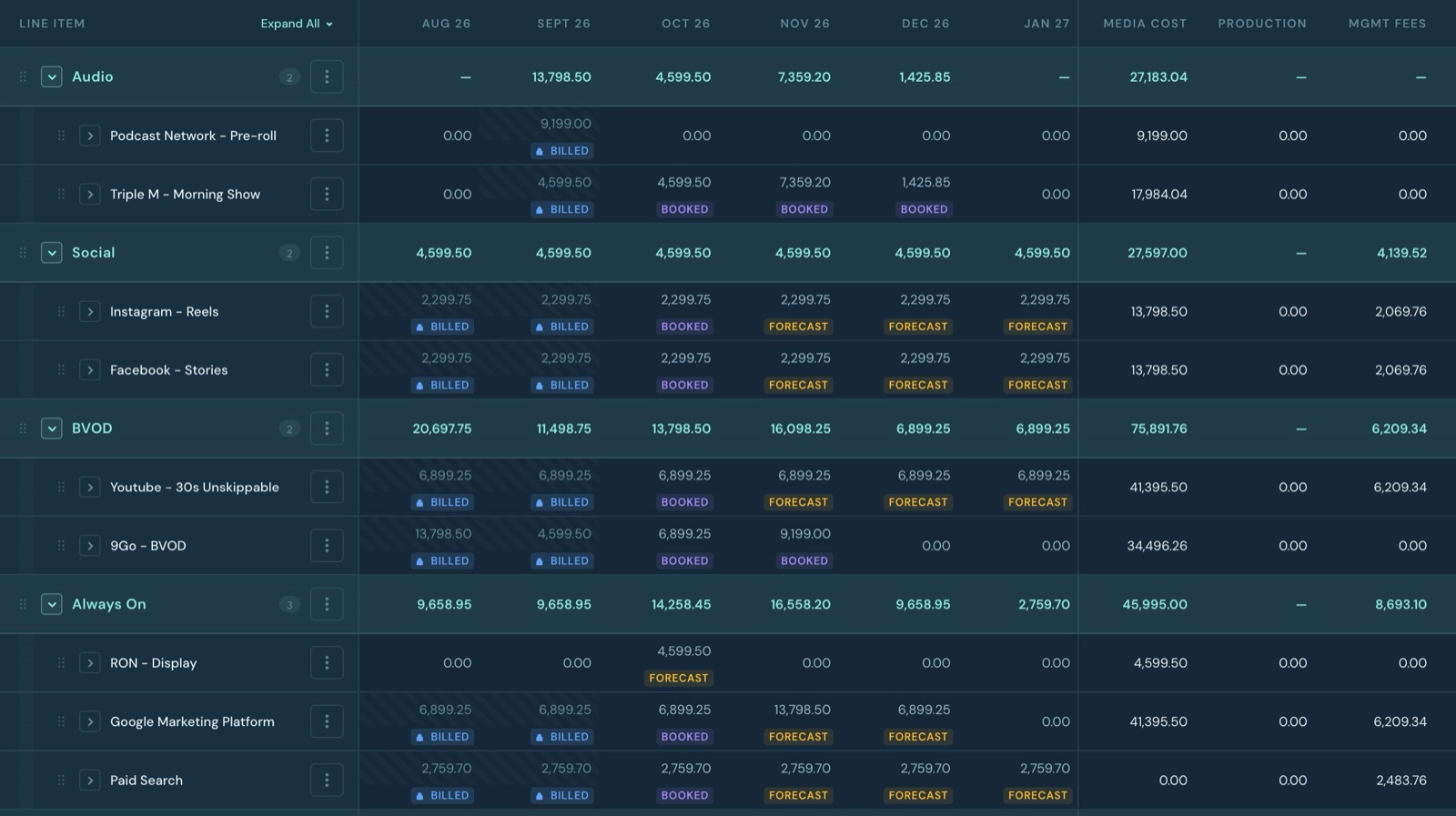Open more options for Podcast Network - Pre-roll
This screenshot has height=816, width=1456.
click(x=327, y=136)
